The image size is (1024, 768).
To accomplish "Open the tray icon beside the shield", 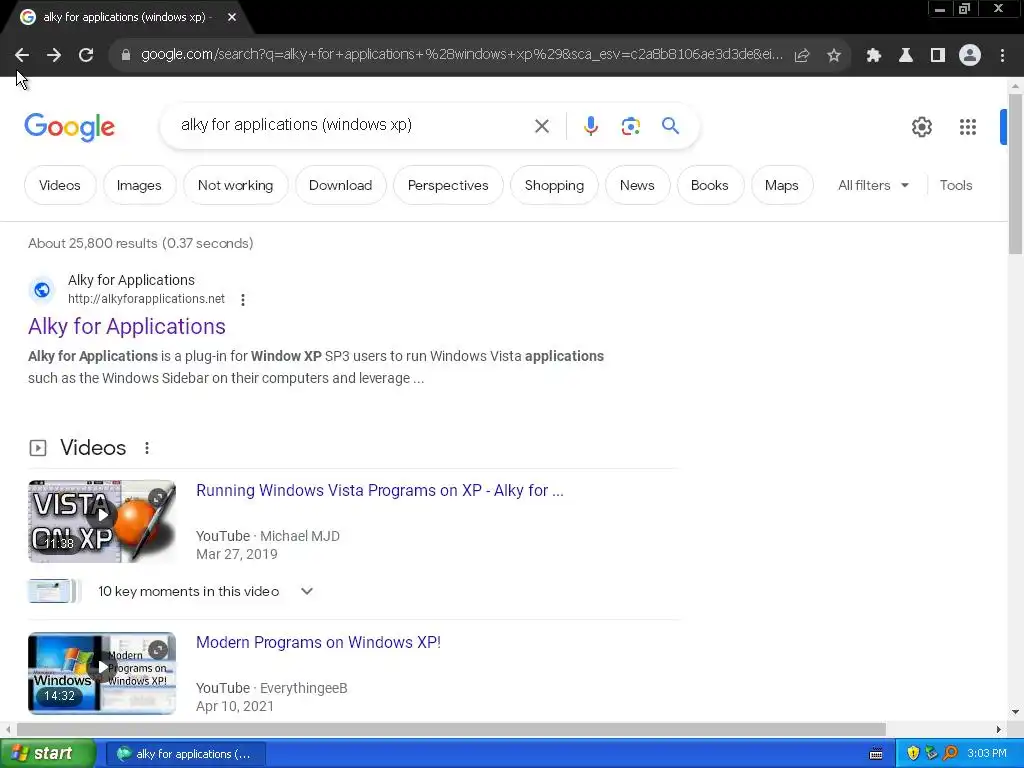I will tap(931, 753).
